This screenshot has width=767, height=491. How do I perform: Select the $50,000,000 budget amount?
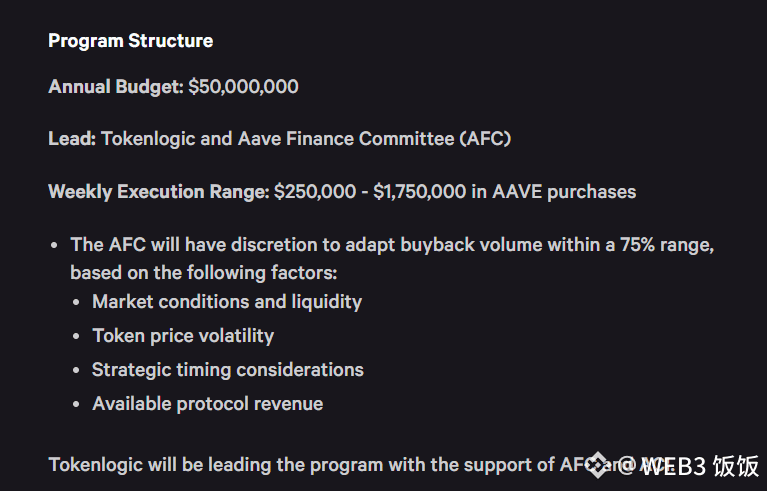pyautogui.click(x=243, y=87)
